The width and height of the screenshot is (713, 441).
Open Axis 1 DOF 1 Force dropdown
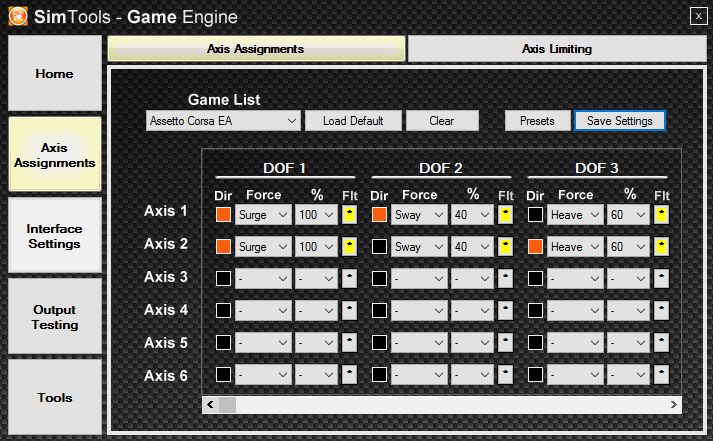(265, 214)
